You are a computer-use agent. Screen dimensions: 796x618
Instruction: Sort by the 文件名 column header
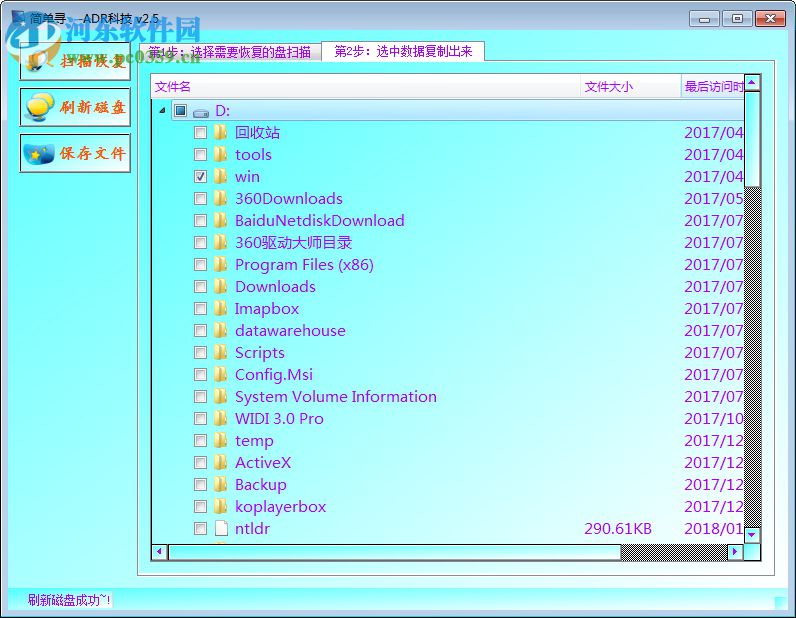[x=366, y=86]
